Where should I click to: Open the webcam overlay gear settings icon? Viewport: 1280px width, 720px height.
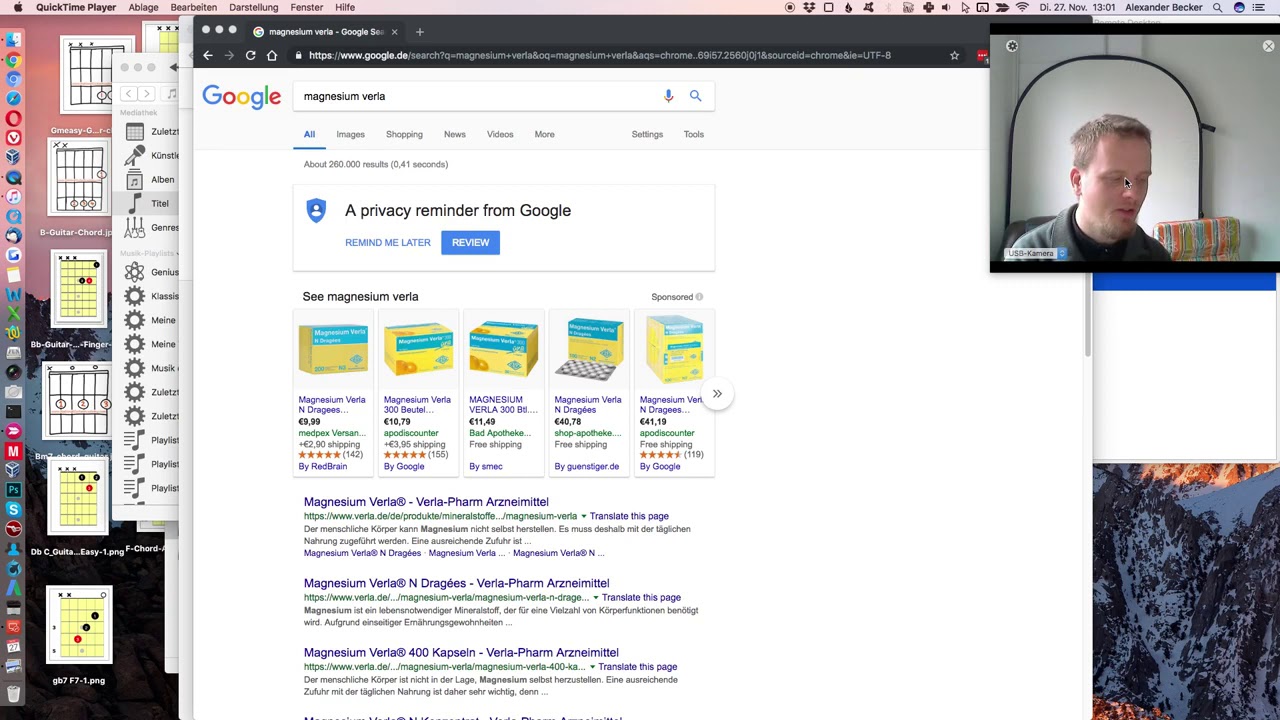coord(1012,46)
